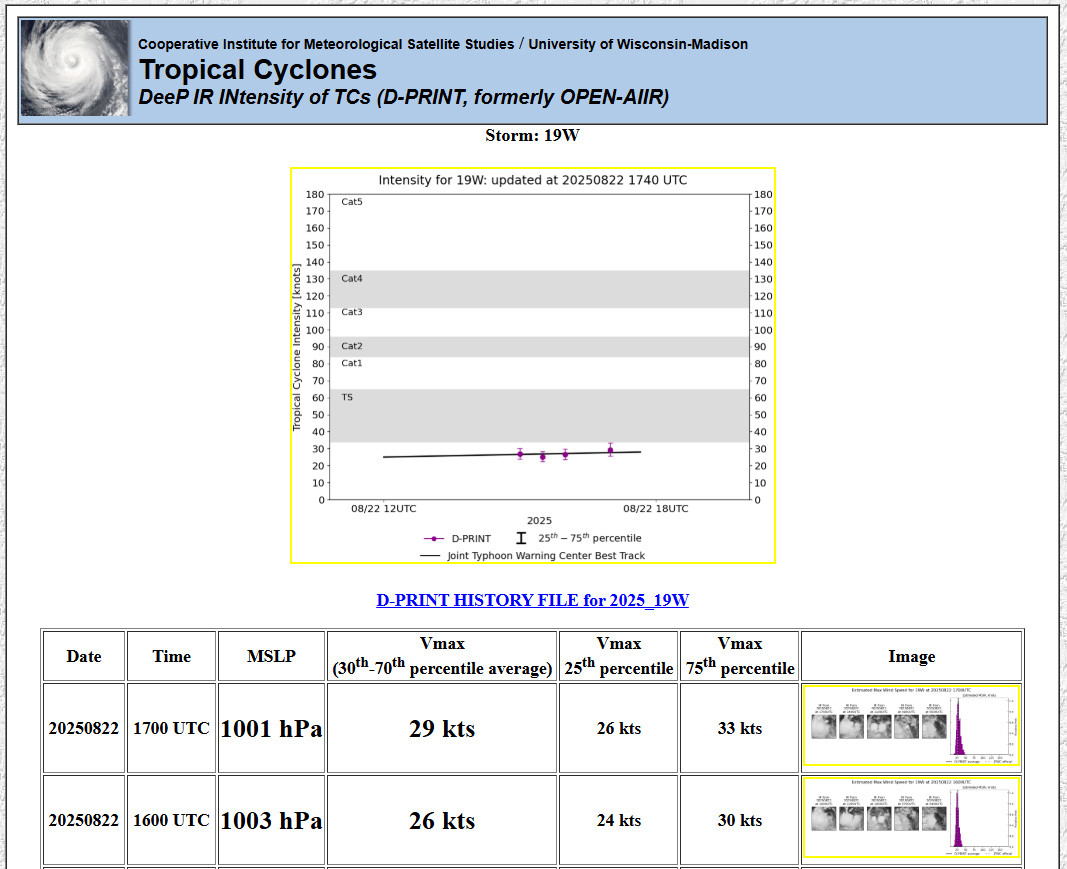Select the 1003 hPa pressure cell
1067x869 pixels.
tap(271, 821)
